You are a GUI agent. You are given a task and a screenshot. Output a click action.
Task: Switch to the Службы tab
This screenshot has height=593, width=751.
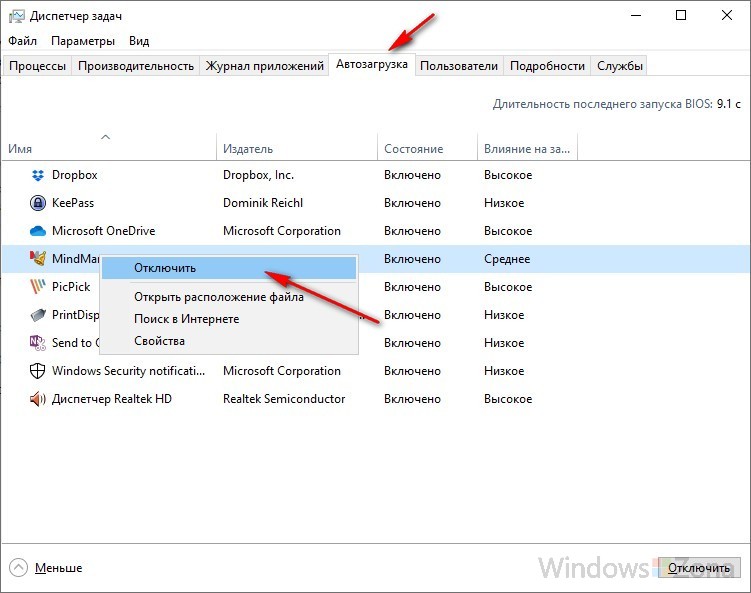pos(619,66)
